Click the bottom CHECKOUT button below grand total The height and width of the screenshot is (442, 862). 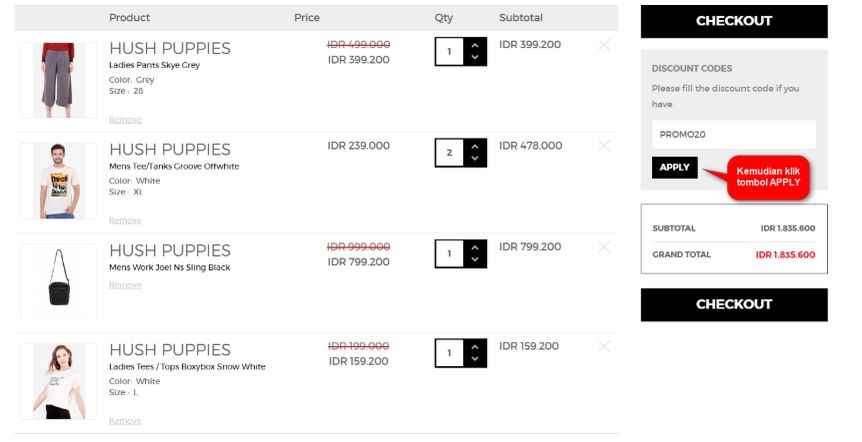click(734, 305)
